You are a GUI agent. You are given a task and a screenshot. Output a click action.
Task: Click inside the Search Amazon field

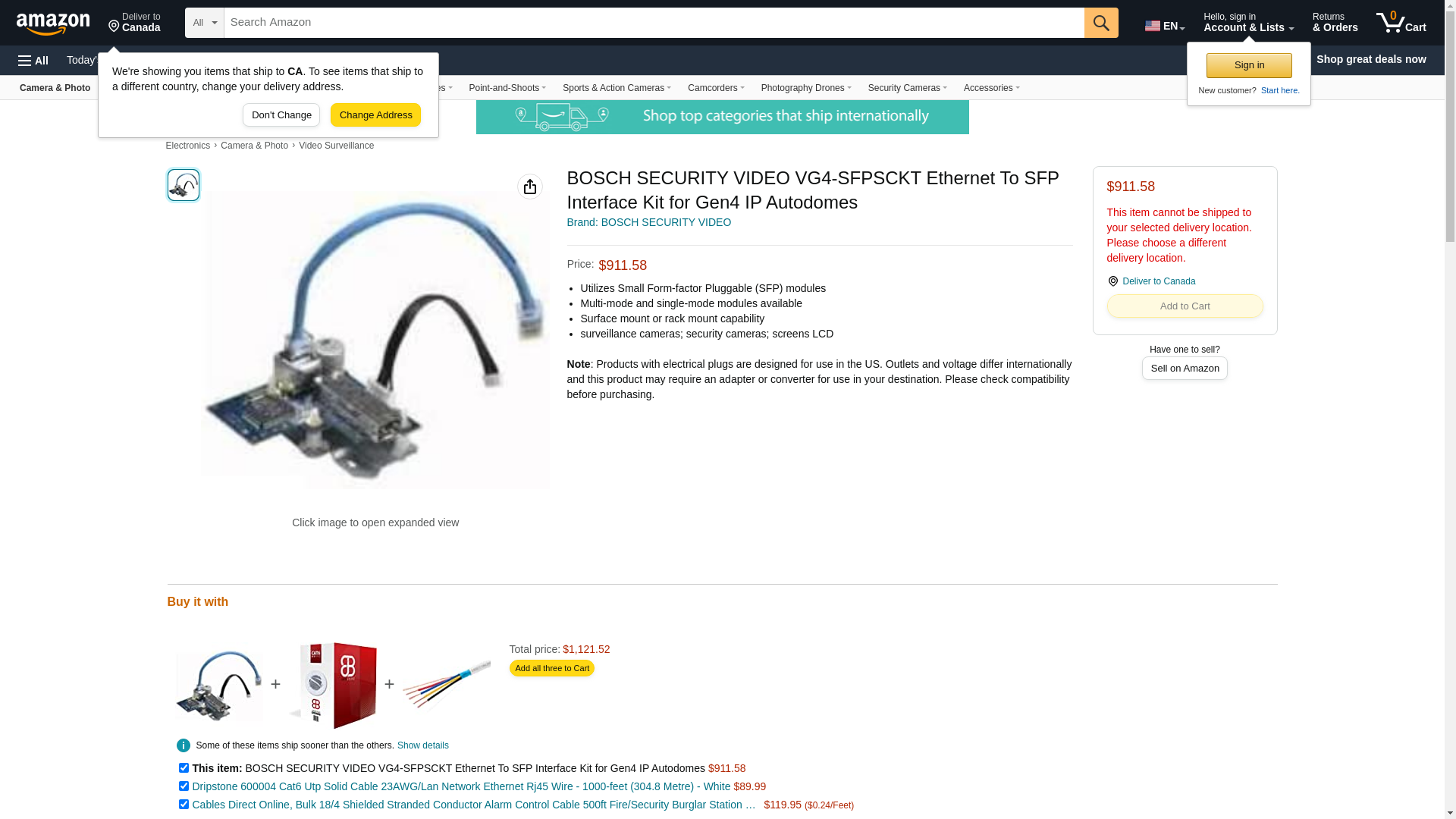[x=654, y=23]
